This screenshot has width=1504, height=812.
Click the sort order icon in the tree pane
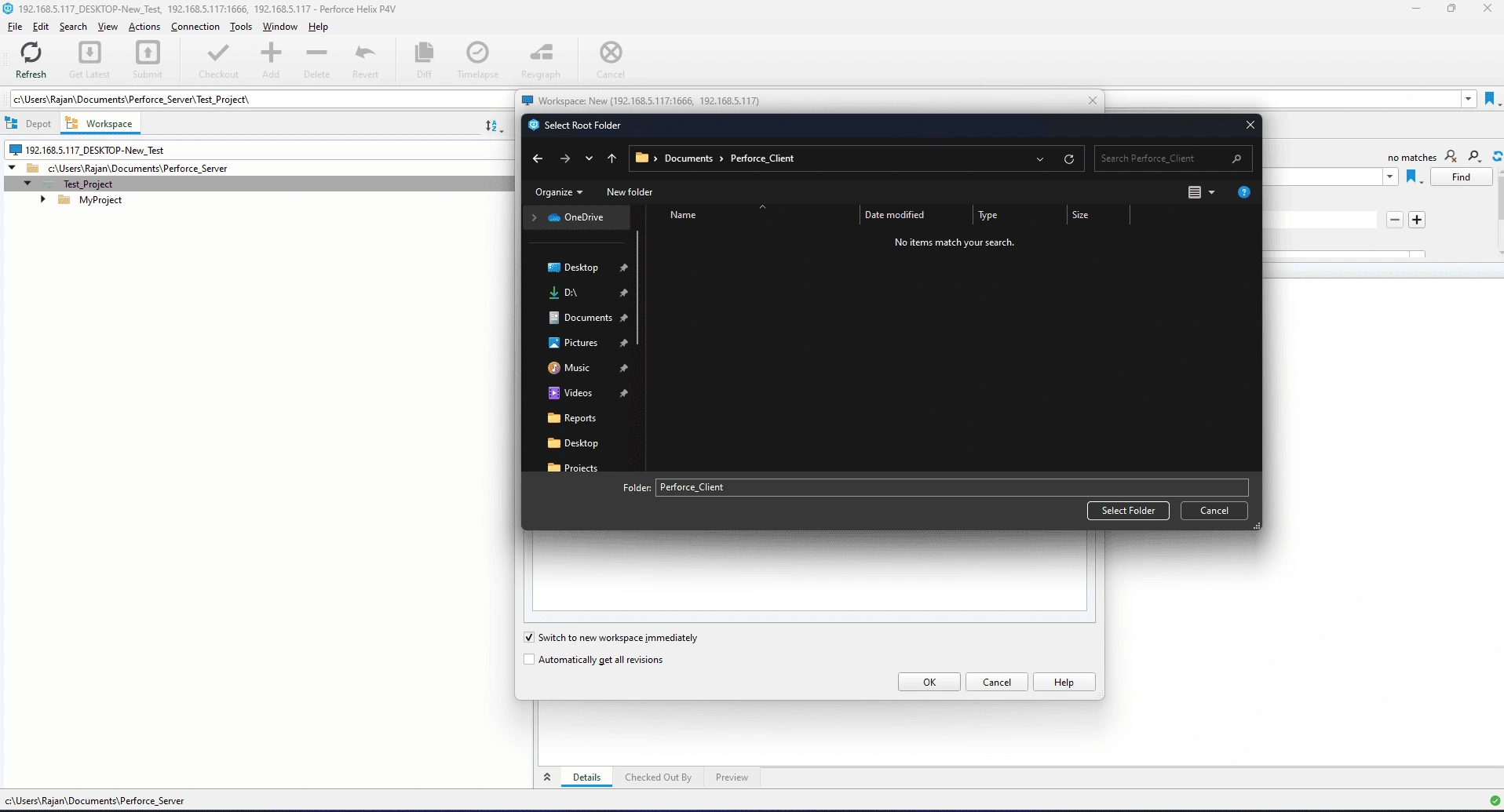click(x=493, y=126)
